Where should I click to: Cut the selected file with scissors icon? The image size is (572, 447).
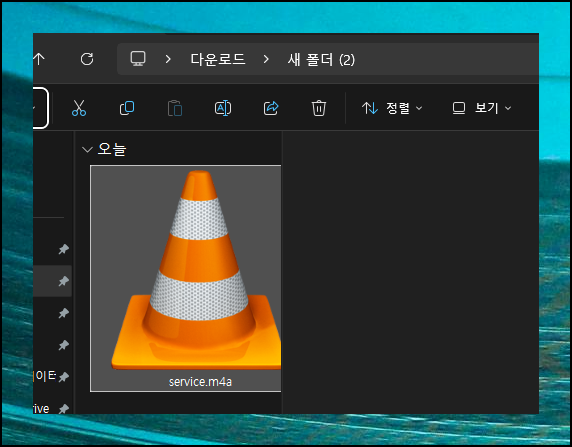click(79, 108)
